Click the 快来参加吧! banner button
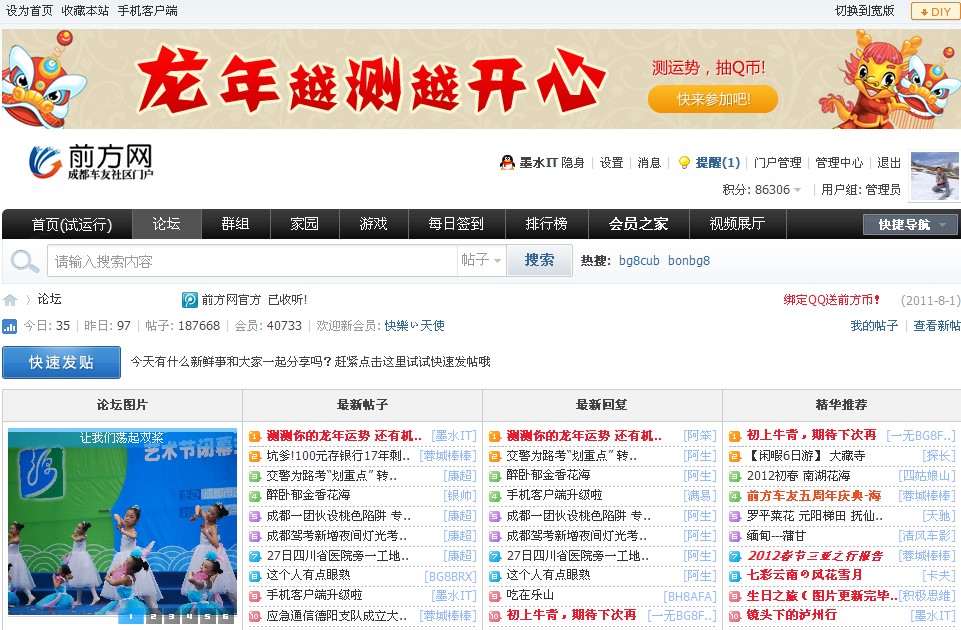 point(713,99)
